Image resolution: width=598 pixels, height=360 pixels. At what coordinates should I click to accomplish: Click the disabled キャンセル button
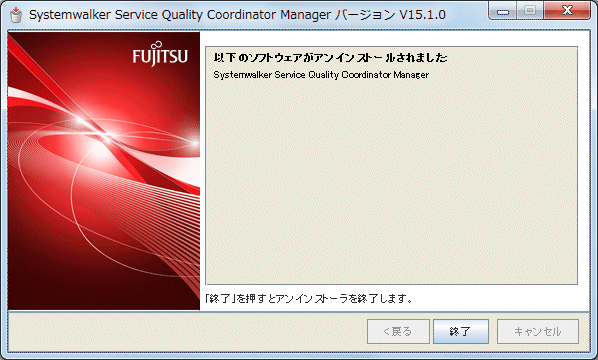(x=538, y=331)
